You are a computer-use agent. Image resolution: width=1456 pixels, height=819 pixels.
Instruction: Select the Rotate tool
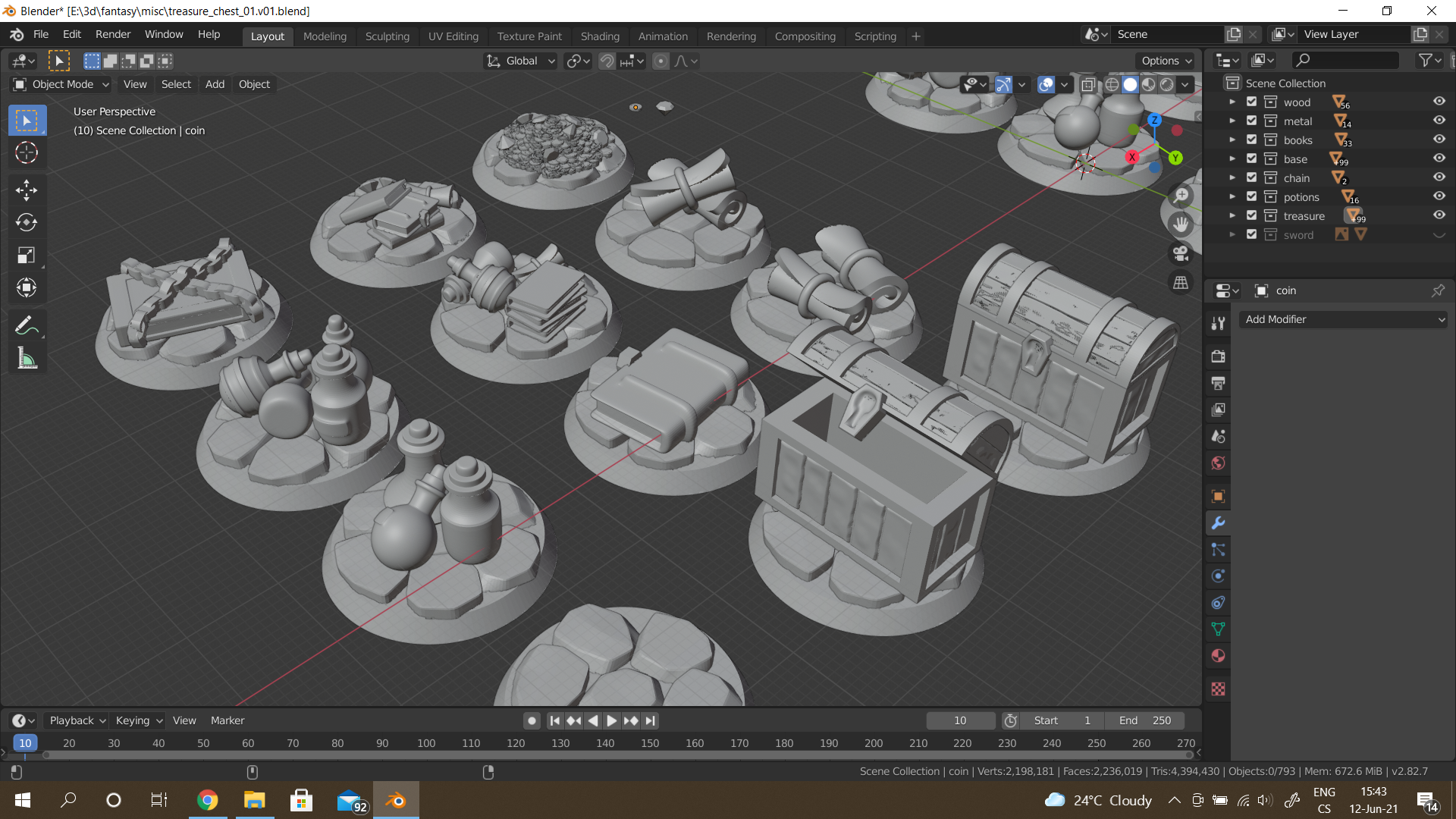27,222
